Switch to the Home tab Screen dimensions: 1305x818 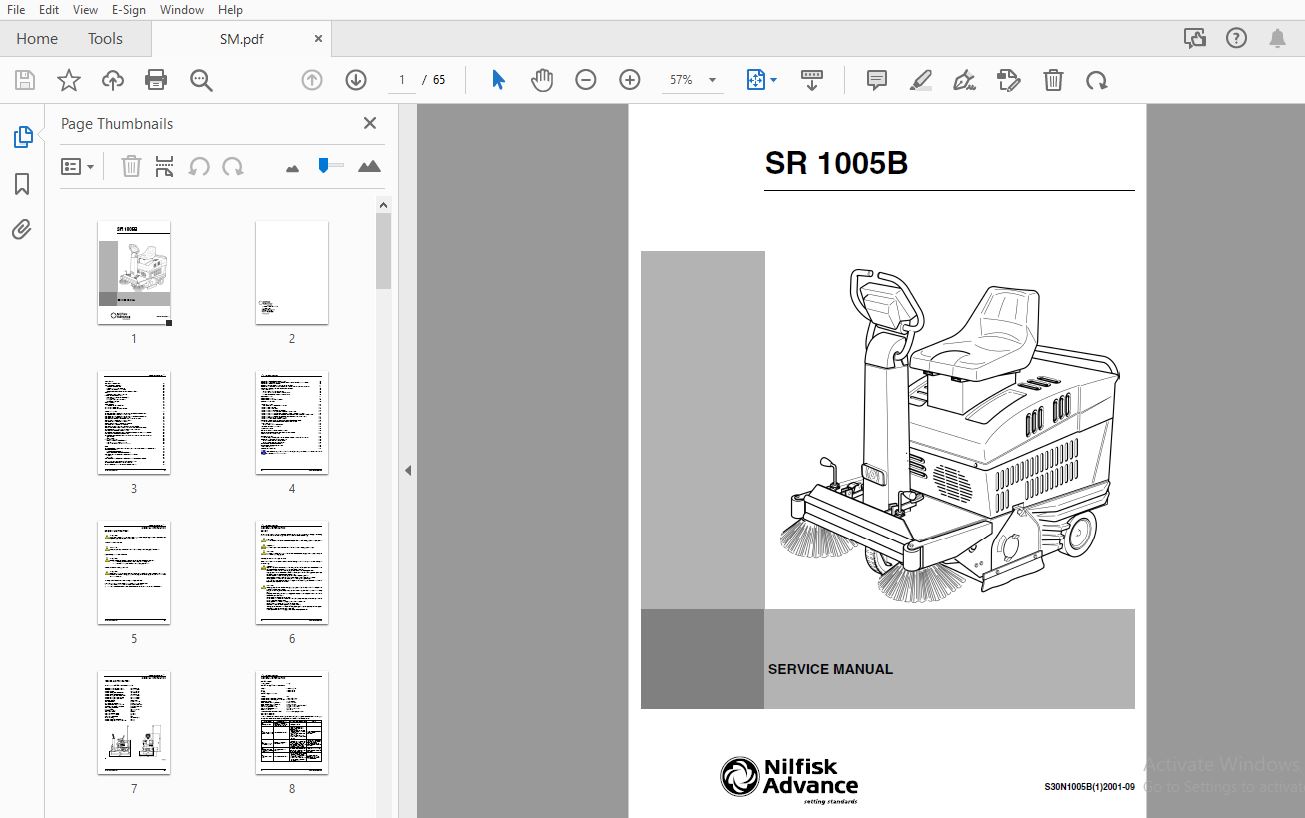[37, 38]
